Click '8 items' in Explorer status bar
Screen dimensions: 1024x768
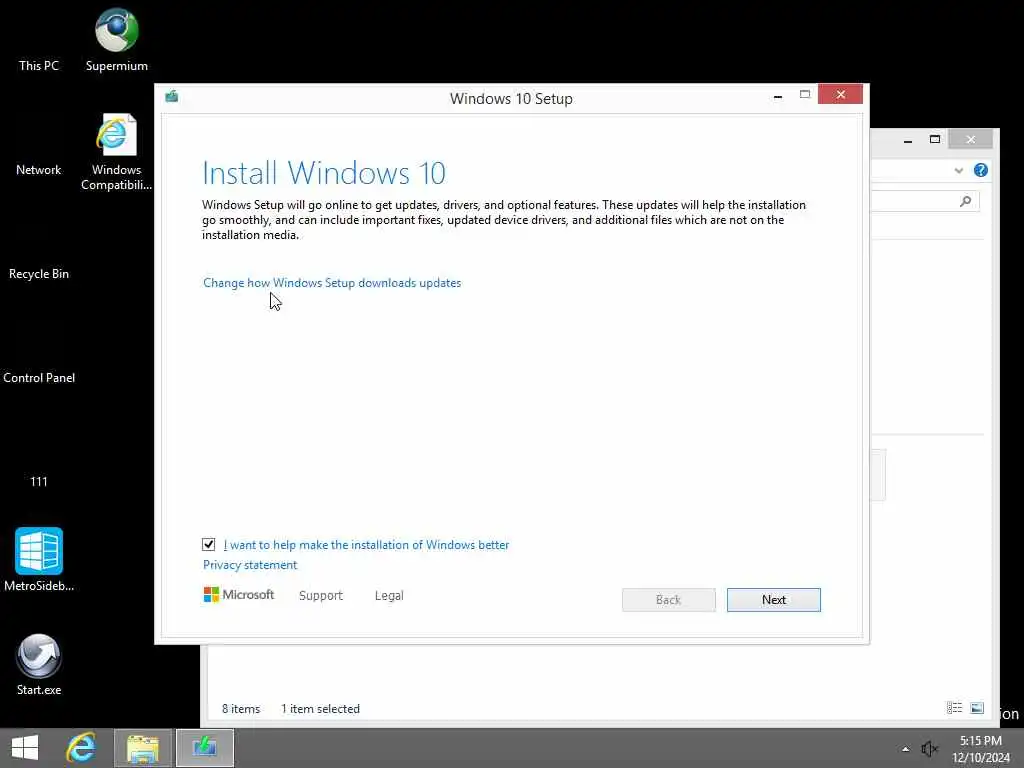pos(241,709)
